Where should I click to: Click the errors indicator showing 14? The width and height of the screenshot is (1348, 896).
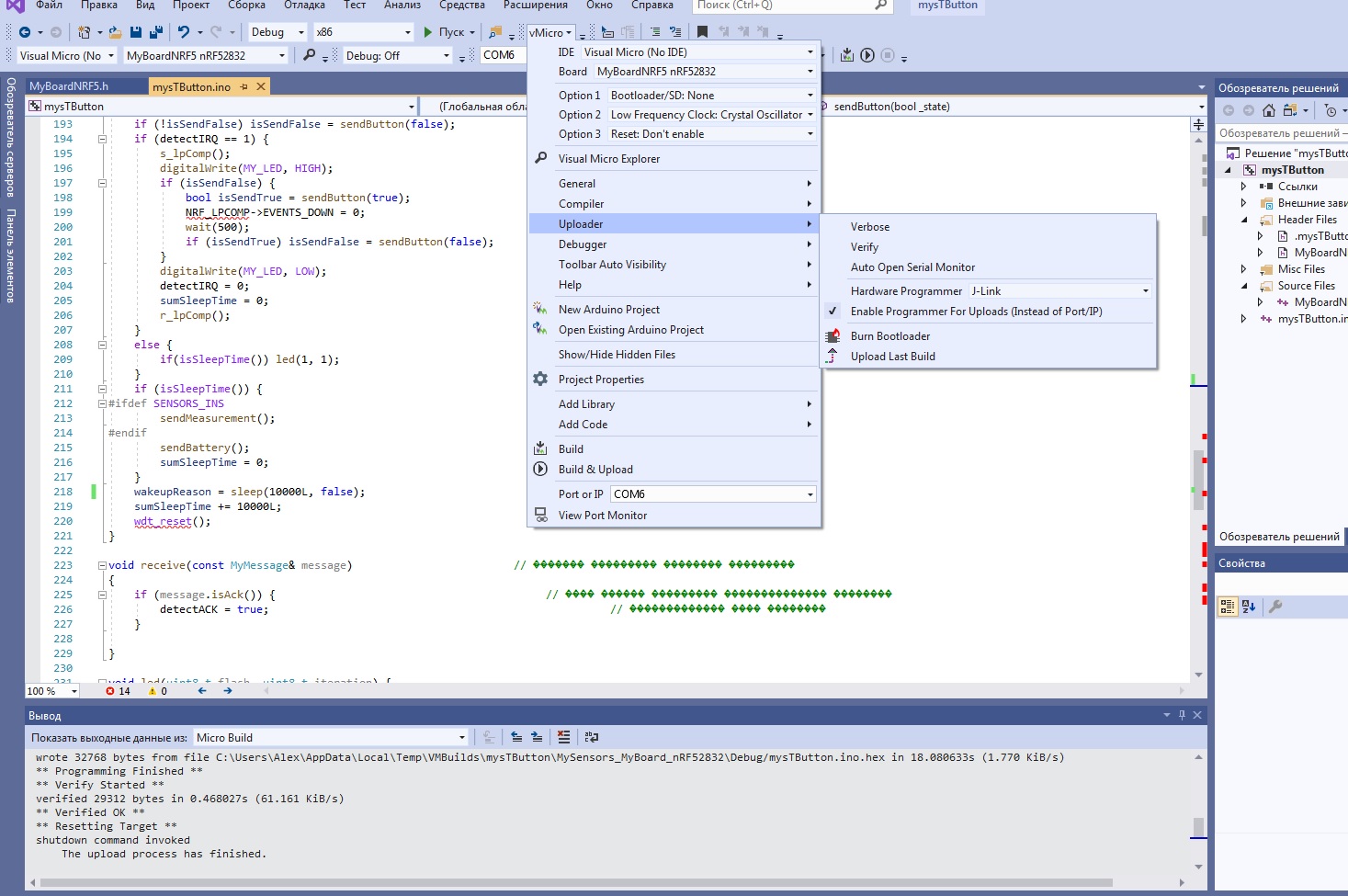118,691
